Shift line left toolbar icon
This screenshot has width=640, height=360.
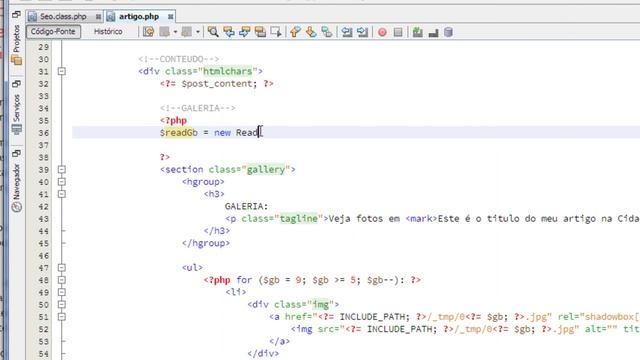pyautogui.click(x=347, y=32)
